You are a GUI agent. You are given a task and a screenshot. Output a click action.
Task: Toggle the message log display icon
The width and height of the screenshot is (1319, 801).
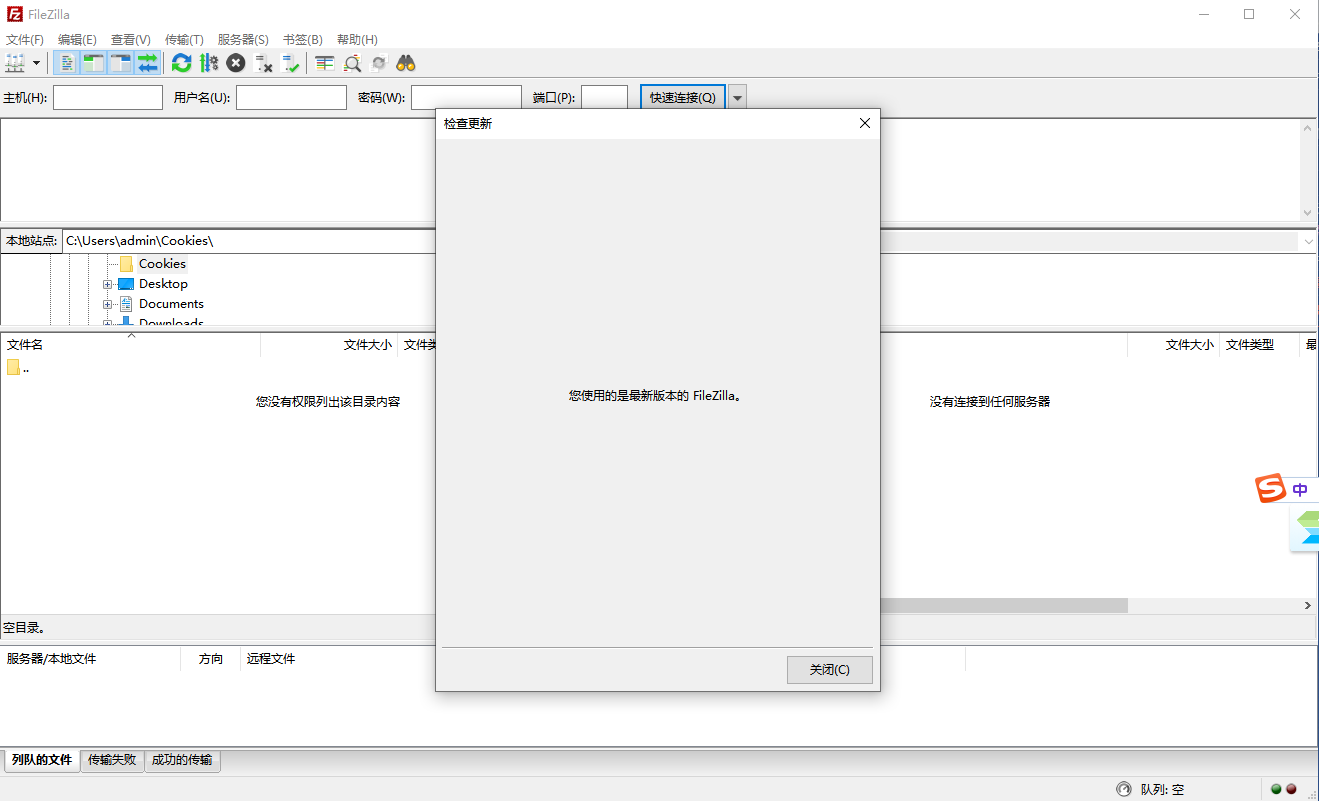pyautogui.click(x=67, y=63)
